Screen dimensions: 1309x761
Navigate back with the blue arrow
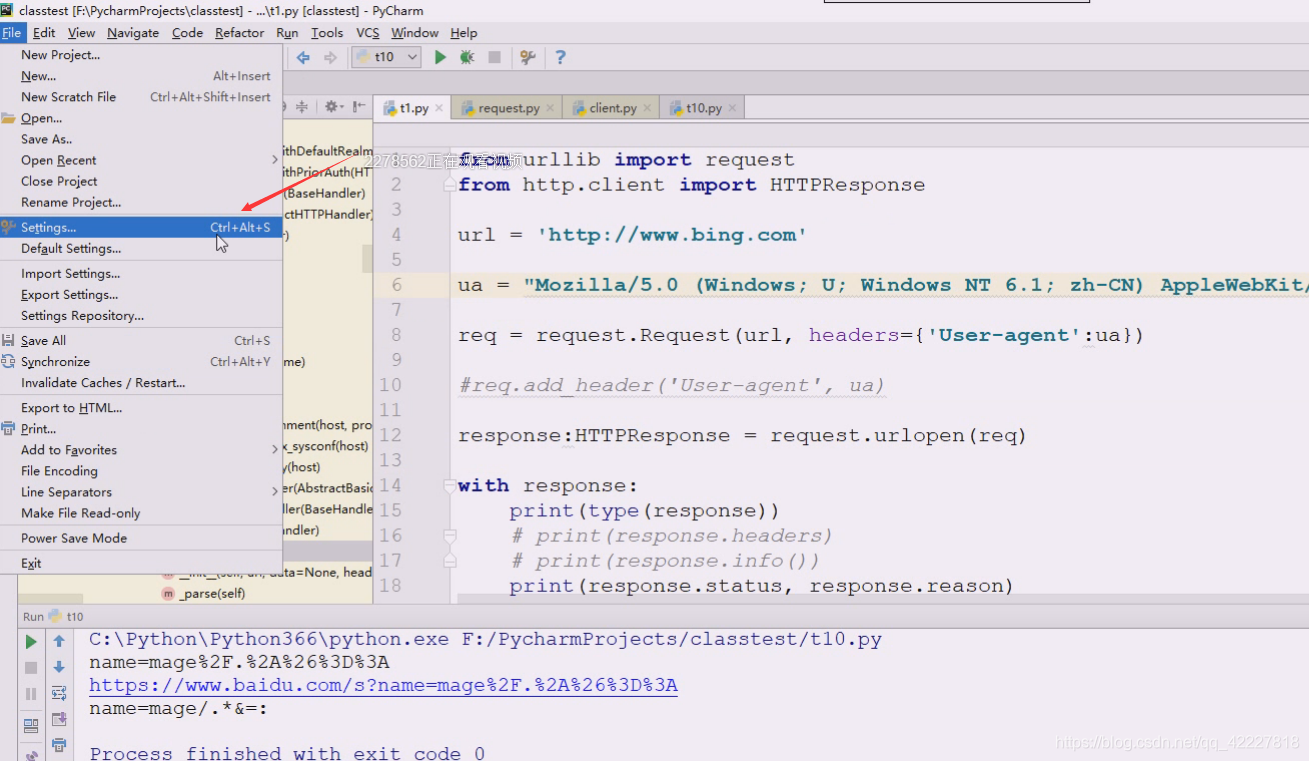[303, 57]
